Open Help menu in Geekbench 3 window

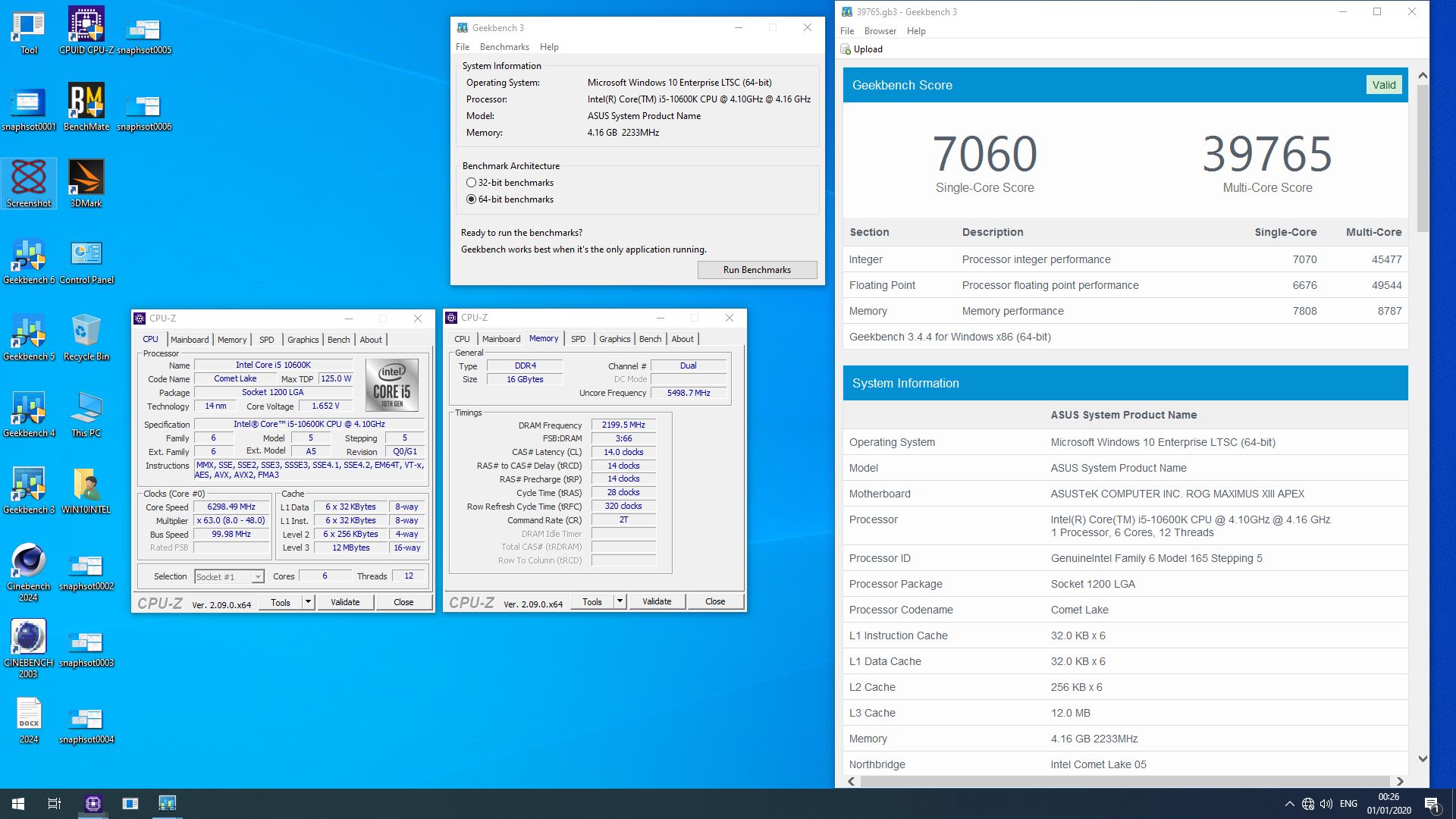coord(549,47)
